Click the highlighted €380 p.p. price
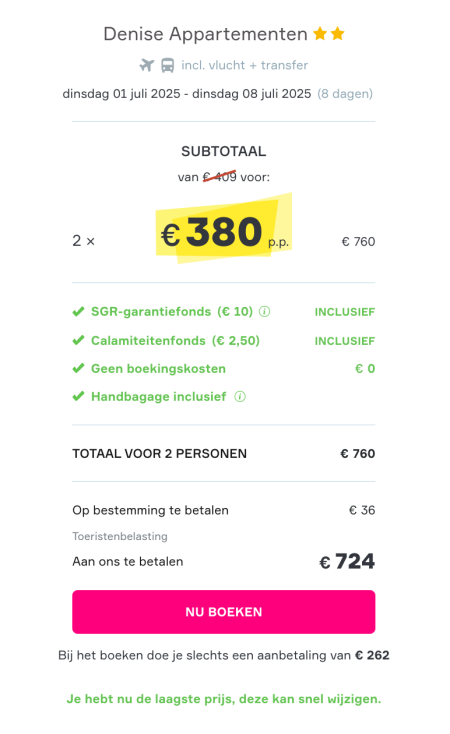The height and width of the screenshot is (734, 450). (224, 232)
